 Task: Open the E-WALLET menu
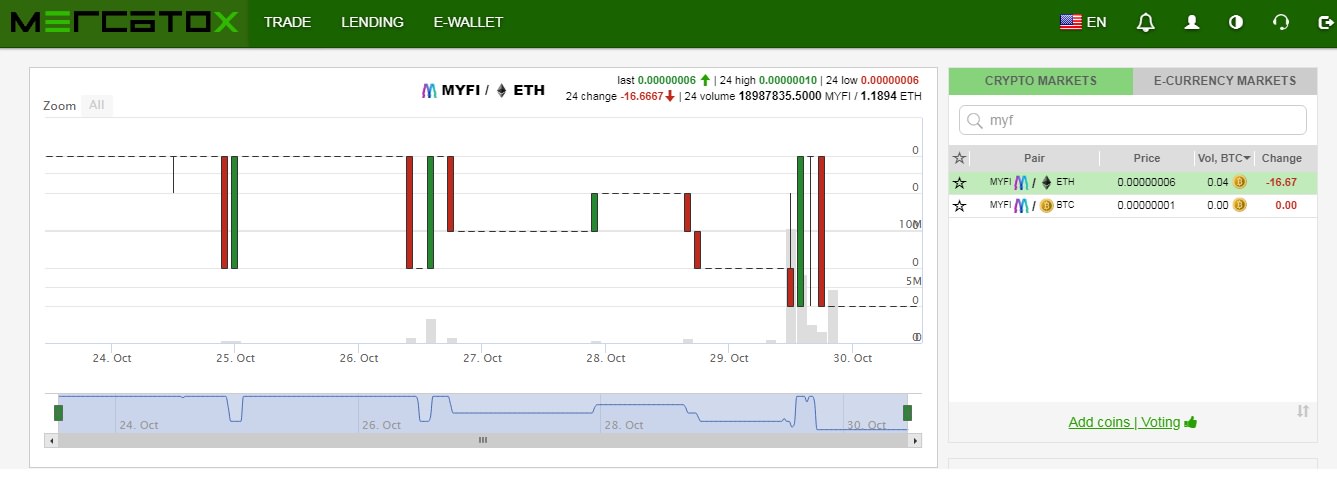coord(468,22)
